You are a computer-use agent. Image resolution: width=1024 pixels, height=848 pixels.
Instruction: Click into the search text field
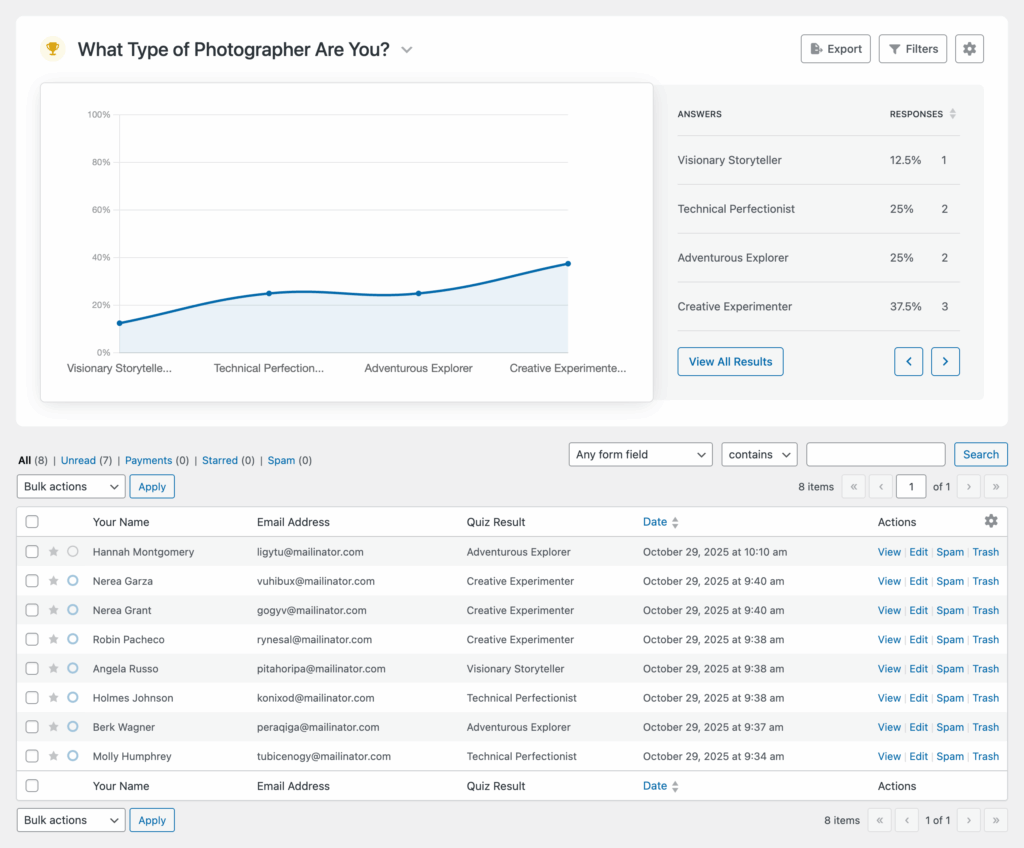click(875, 454)
